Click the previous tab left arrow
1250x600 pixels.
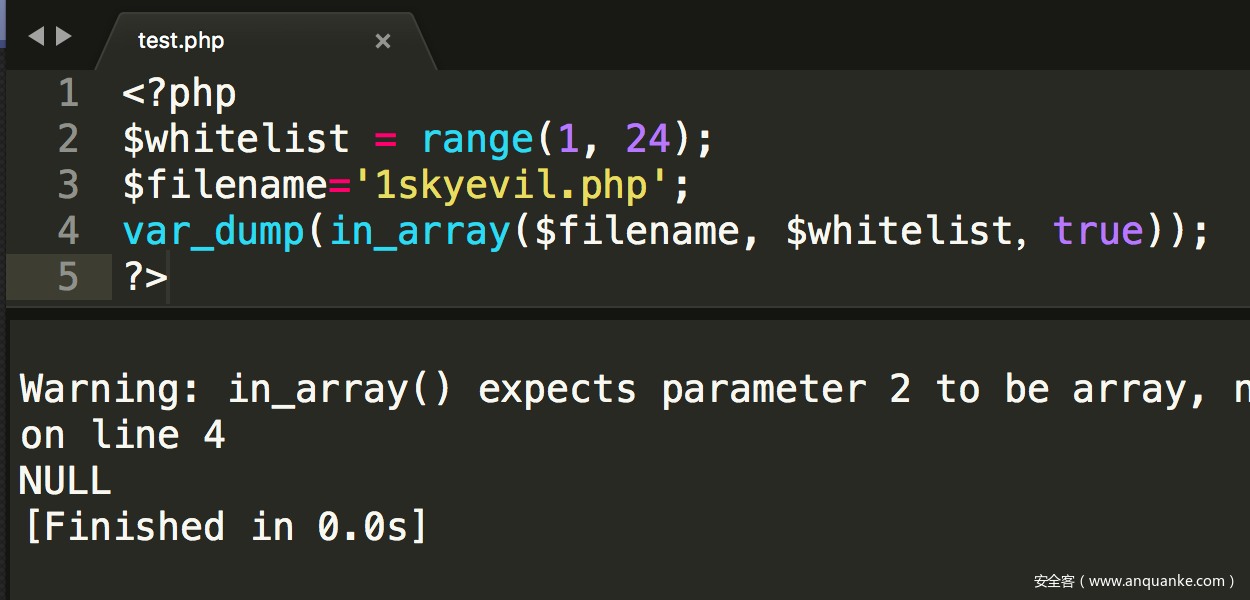point(36,37)
